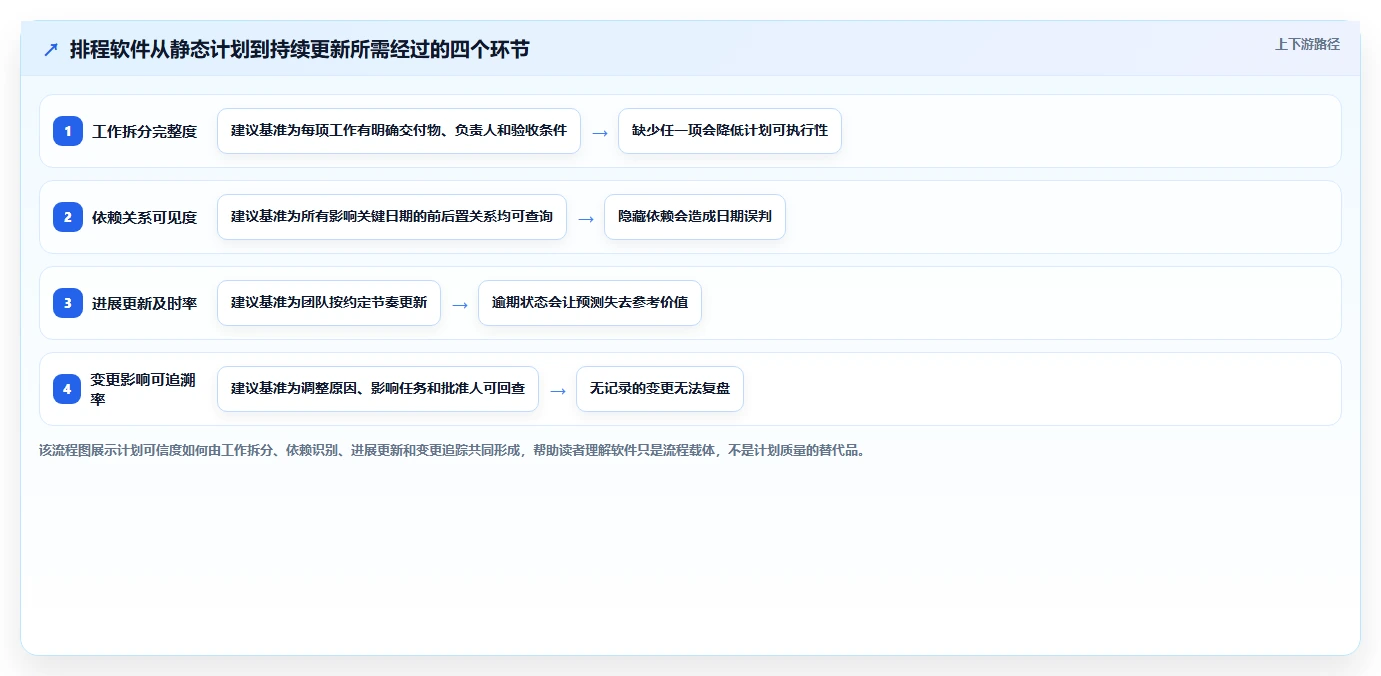Click box 建议基准为所有影响关键日期的前后置关系均可查询

click(x=392, y=217)
